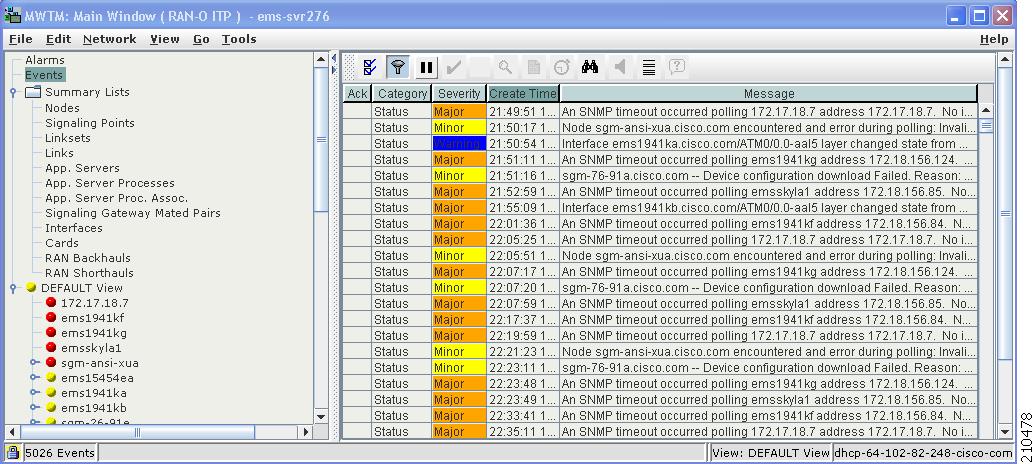Open the Help menu
The image size is (1034, 464).
[994, 39]
